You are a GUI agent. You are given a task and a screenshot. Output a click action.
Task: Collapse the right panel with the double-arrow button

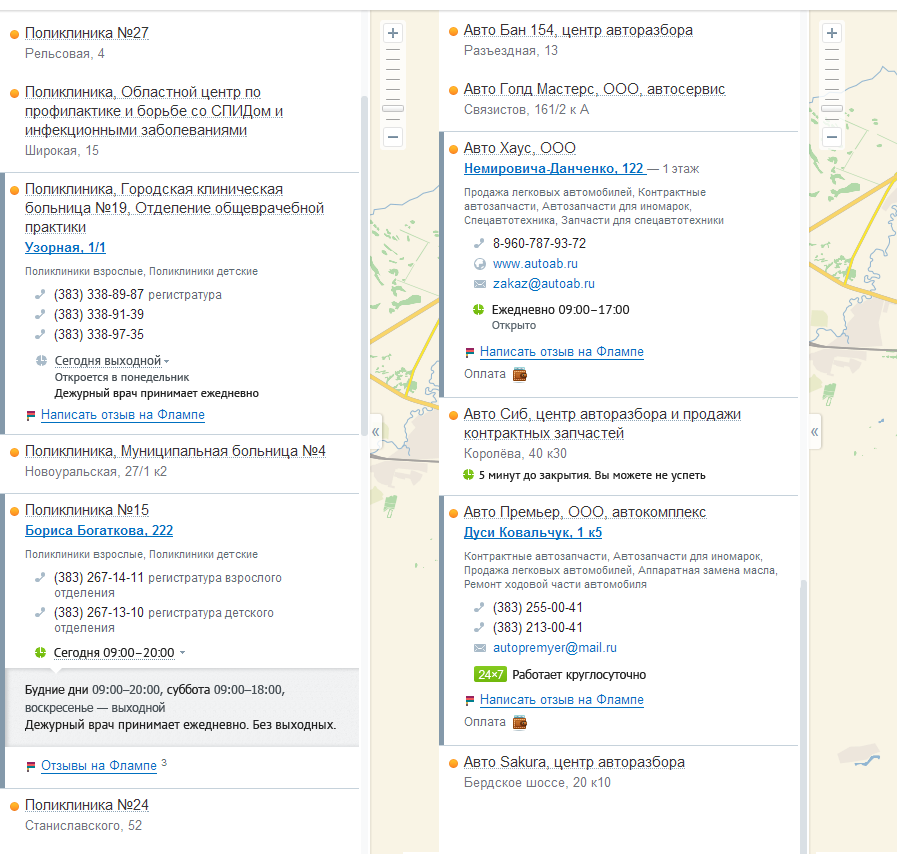click(x=815, y=432)
